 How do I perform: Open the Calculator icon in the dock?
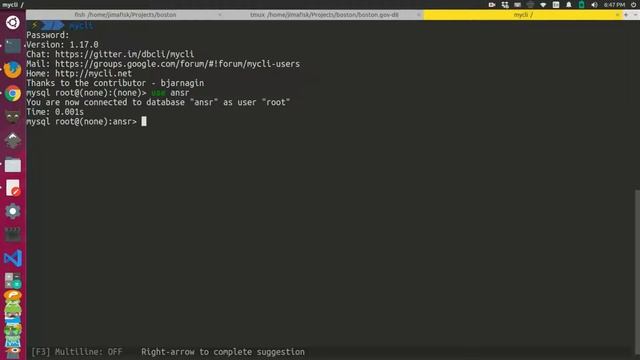(13, 281)
